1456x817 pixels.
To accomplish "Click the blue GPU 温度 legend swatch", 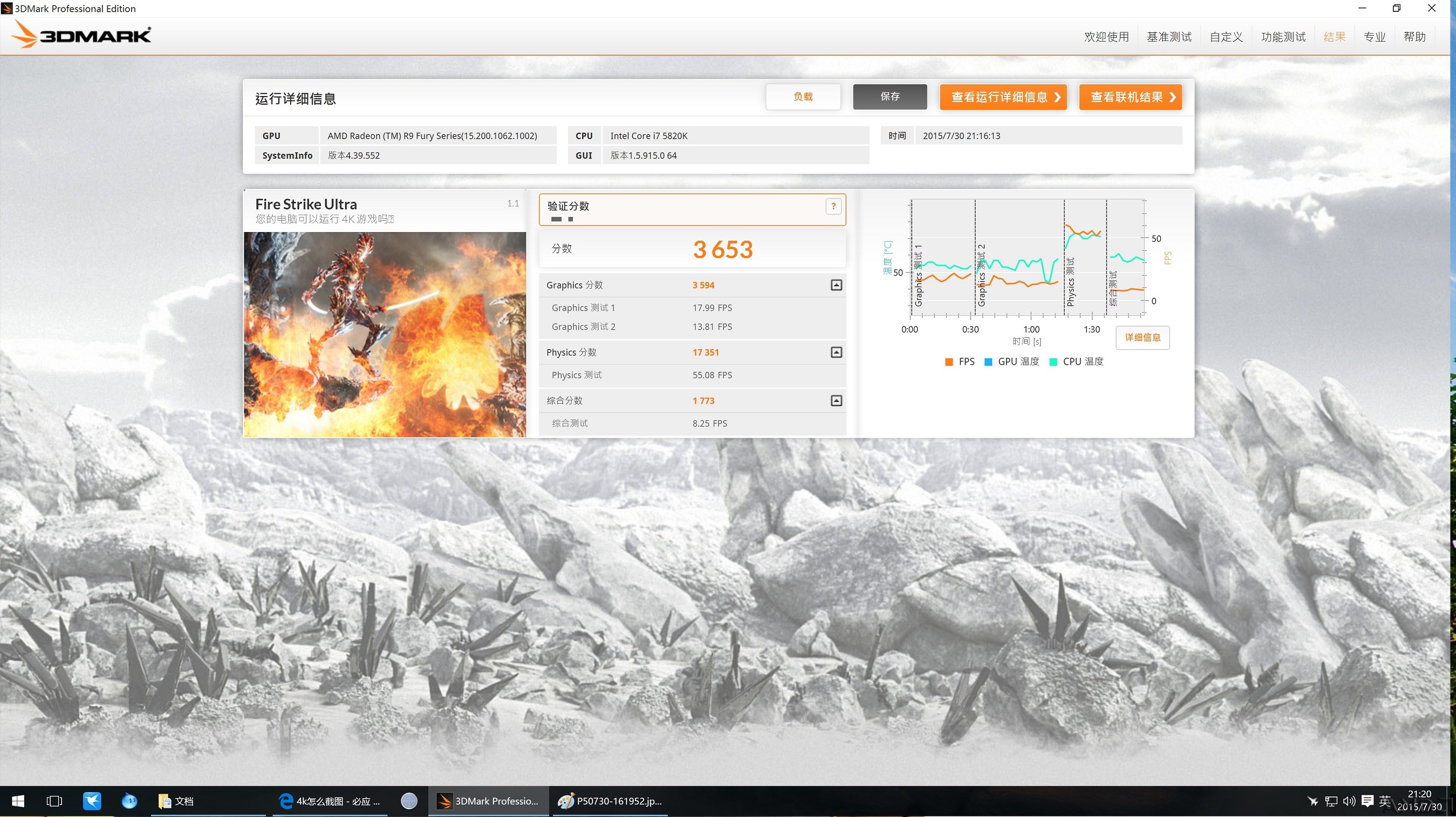I will coord(988,362).
